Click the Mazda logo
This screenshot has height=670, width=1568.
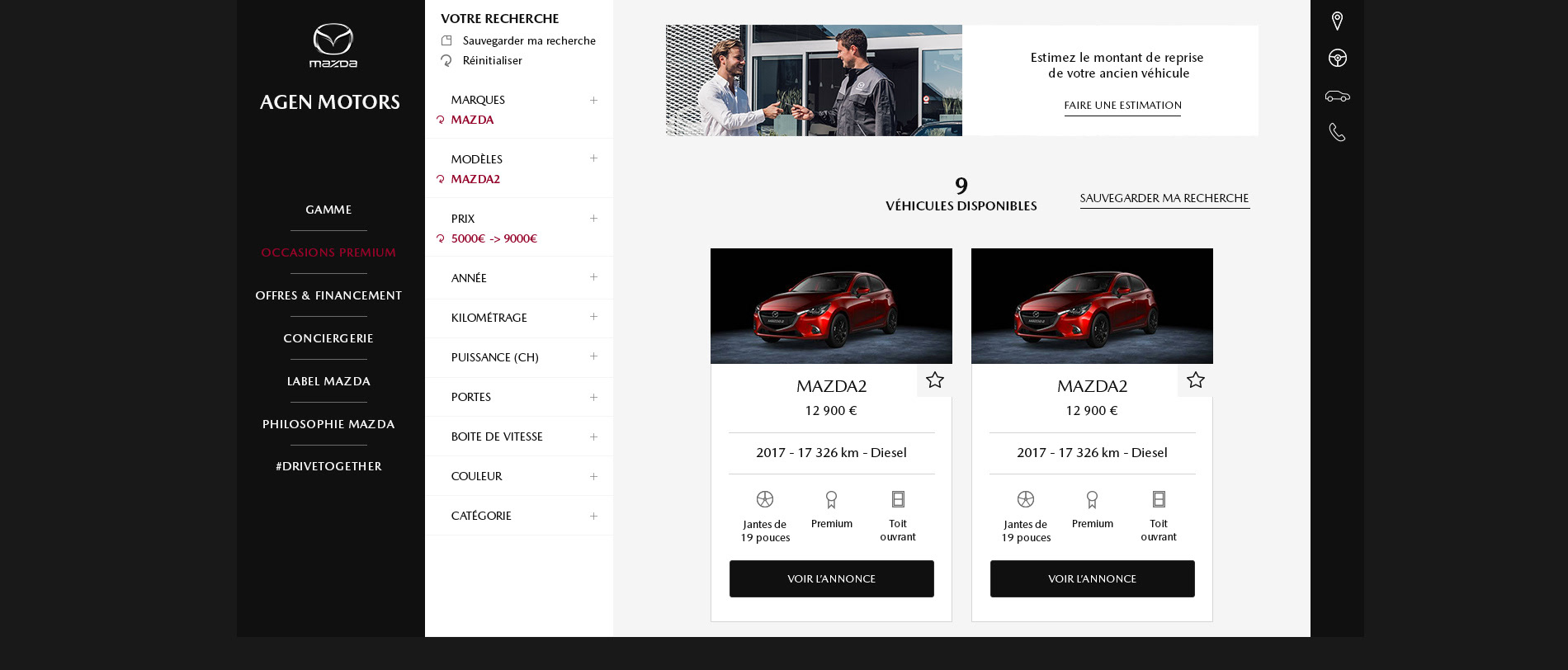coord(333,45)
